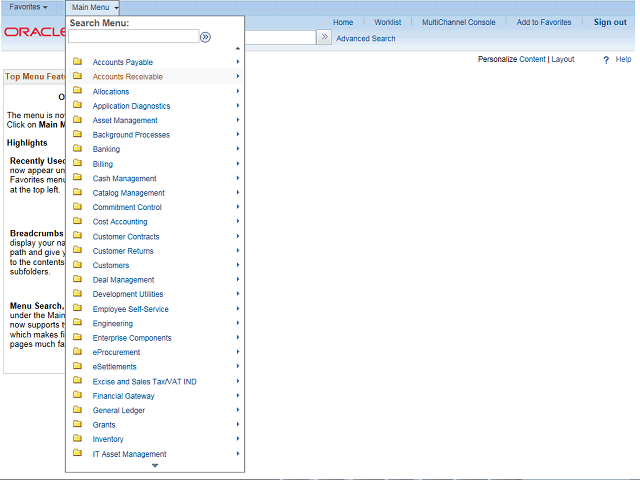Click the Accounts Receivable folder icon
Image resolution: width=640 pixels, height=480 pixels.
tap(77, 76)
